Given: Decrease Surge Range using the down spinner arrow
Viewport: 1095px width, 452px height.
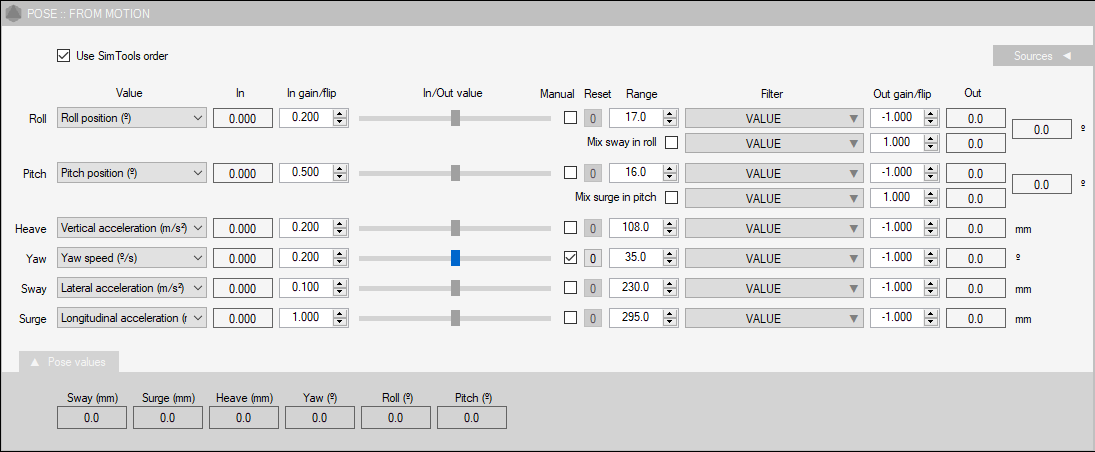Looking at the screenshot, I should (670, 323).
